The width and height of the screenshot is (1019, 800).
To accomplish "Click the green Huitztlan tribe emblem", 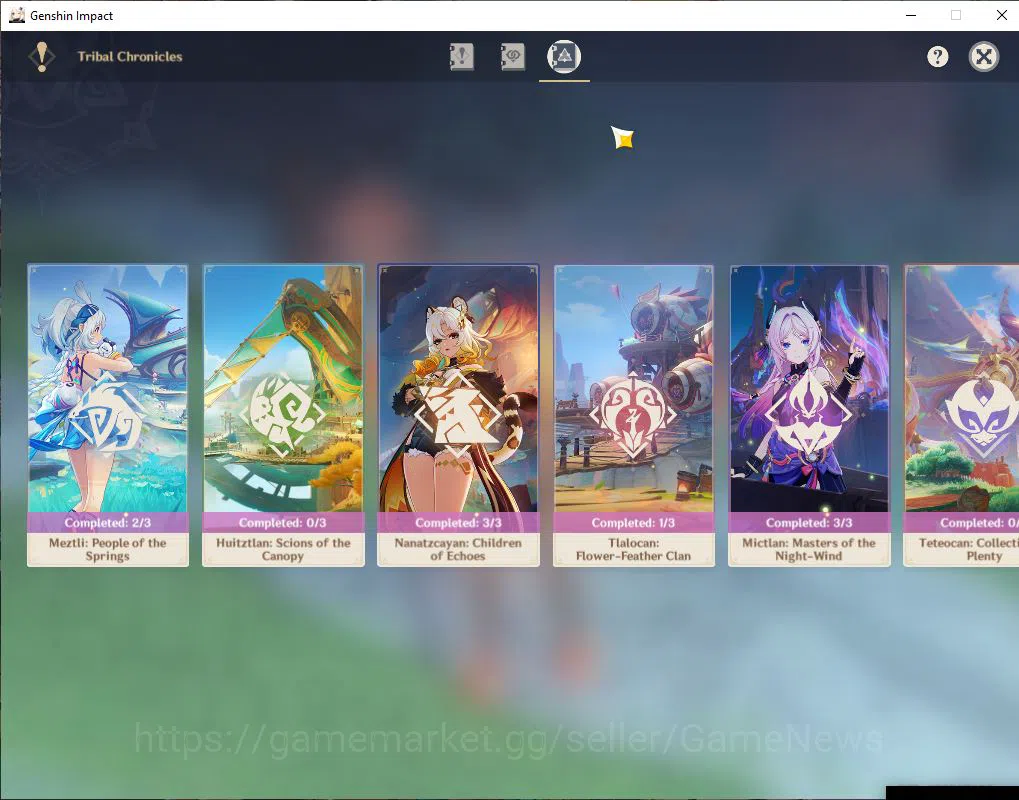I will point(282,415).
